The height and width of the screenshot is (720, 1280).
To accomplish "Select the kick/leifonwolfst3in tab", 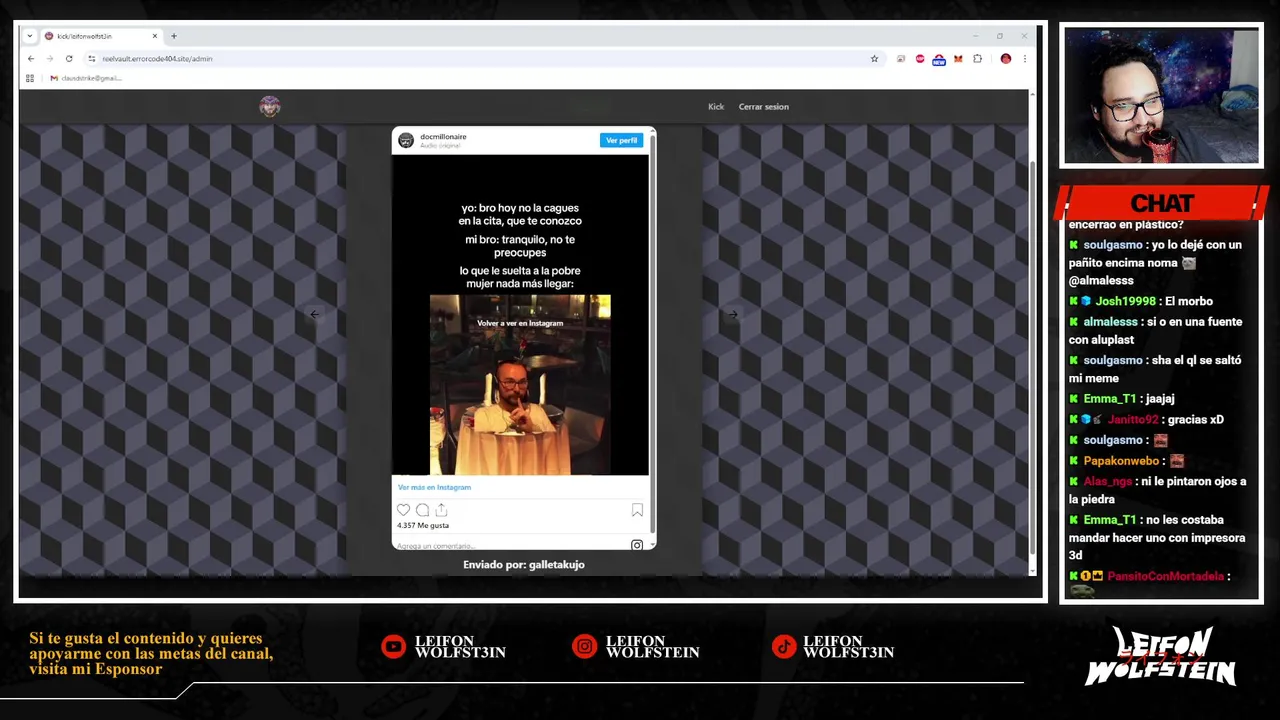I will tap(100, 36).
